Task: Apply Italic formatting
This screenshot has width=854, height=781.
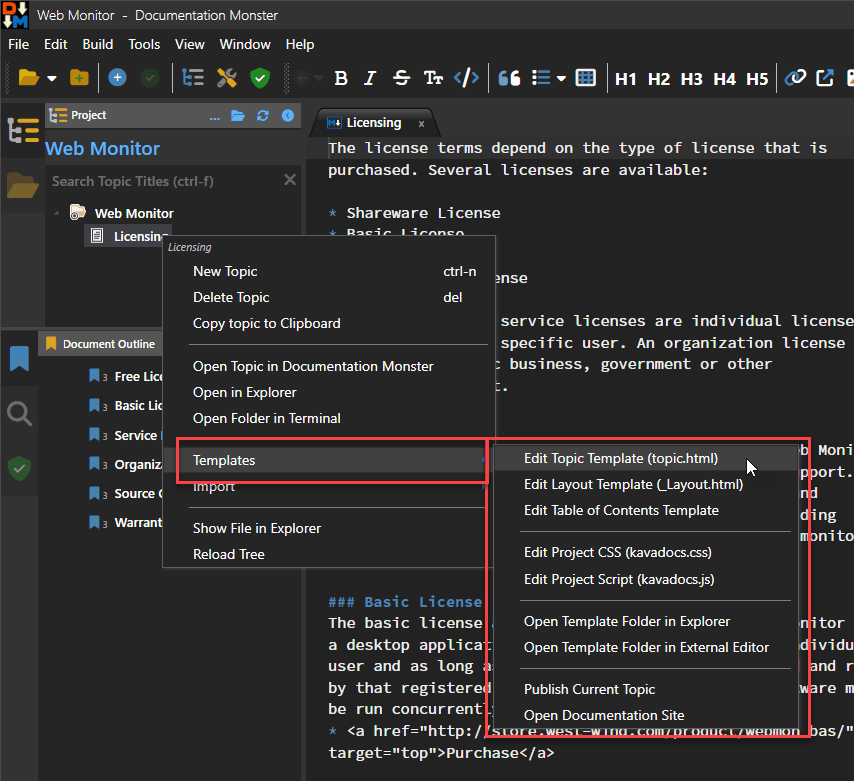Action: click(370, 78)
